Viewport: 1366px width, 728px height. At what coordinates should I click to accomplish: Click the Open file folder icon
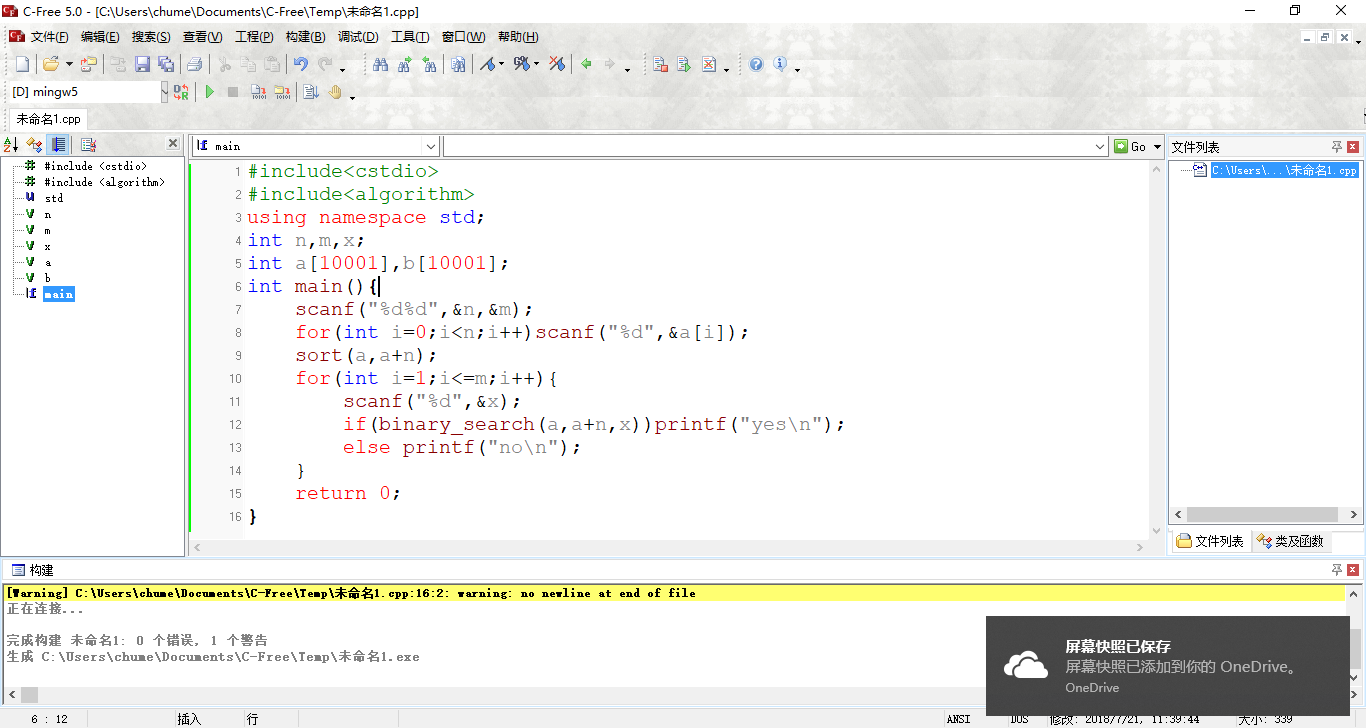coord(50,64)
